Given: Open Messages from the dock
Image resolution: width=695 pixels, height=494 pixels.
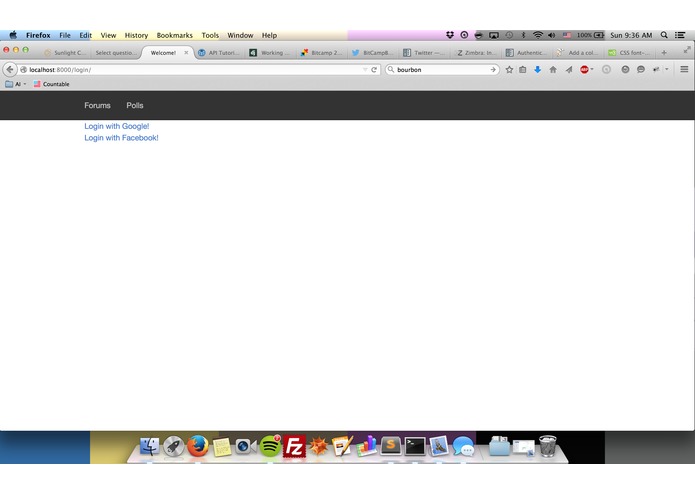Looking at the screenshot, I should 463,447.
